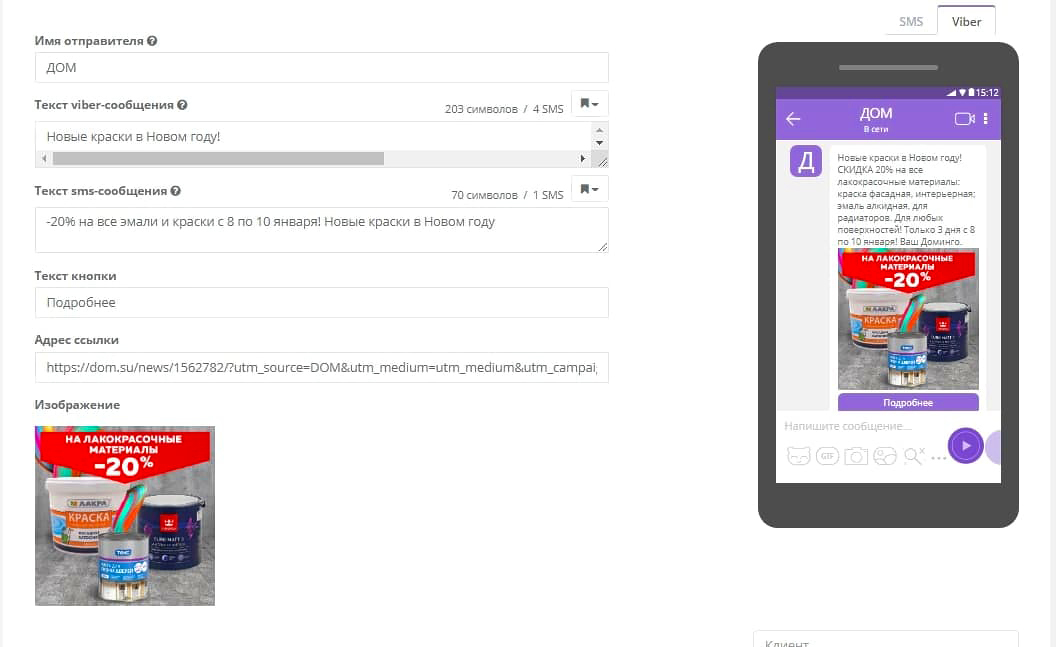Click inside the viber message text area
The width and height of the screenshot is (1056, 647).
313,137
